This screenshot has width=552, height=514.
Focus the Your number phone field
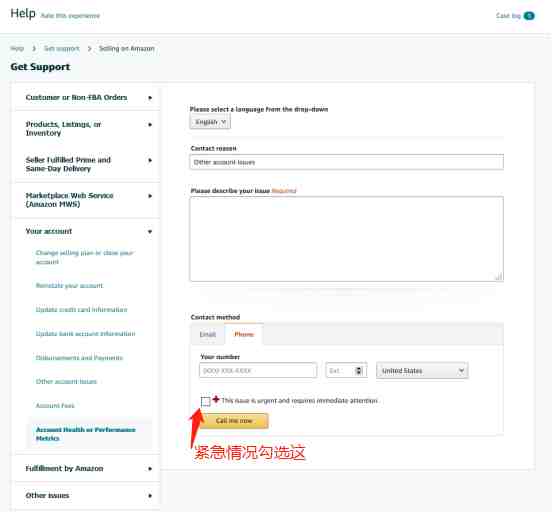pyautogui.click(x=258, y=371)
